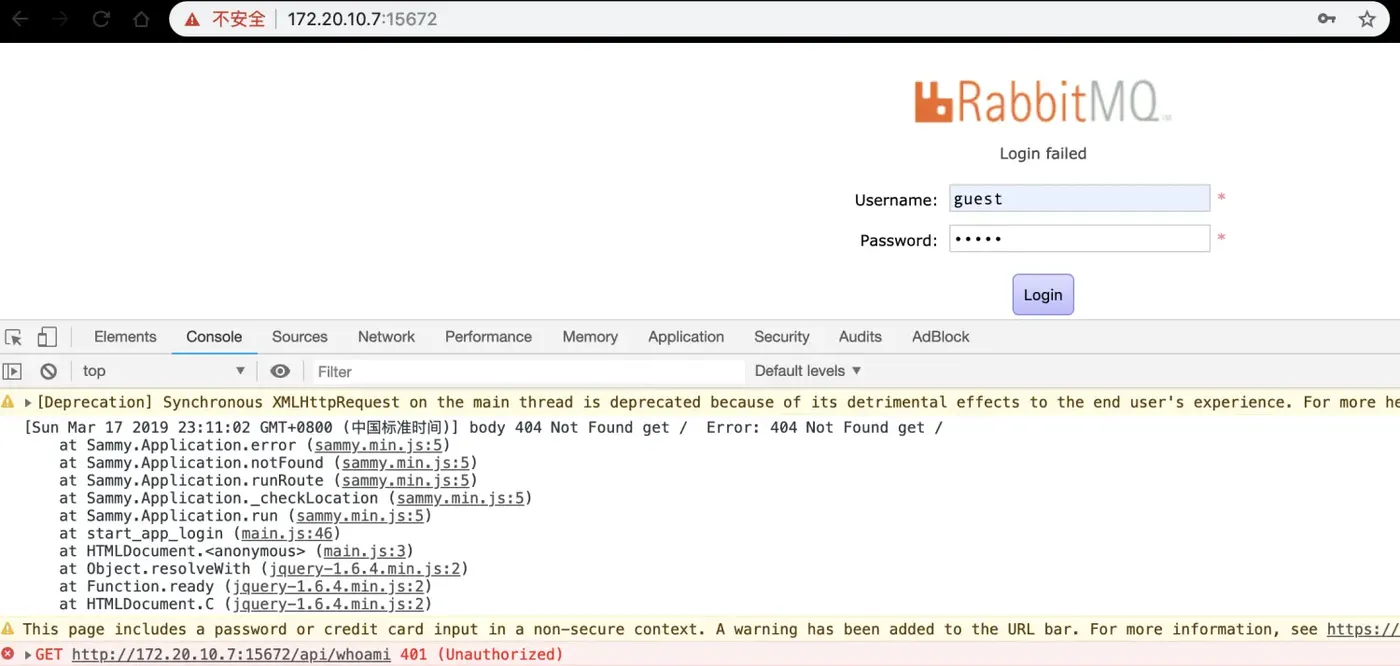Reload the page with the refresh icon

[101, 19]
